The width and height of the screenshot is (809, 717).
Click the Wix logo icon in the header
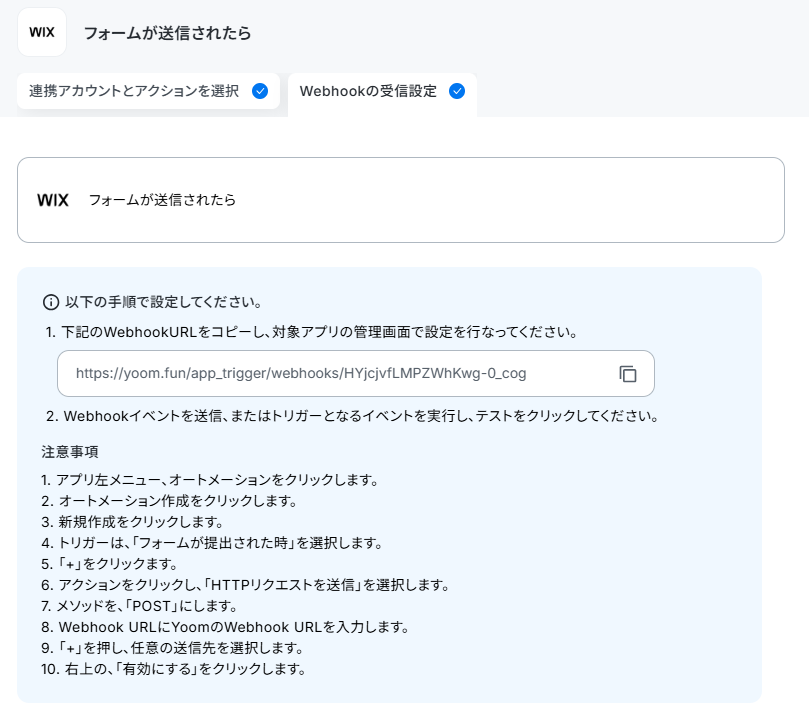point(42,32)
